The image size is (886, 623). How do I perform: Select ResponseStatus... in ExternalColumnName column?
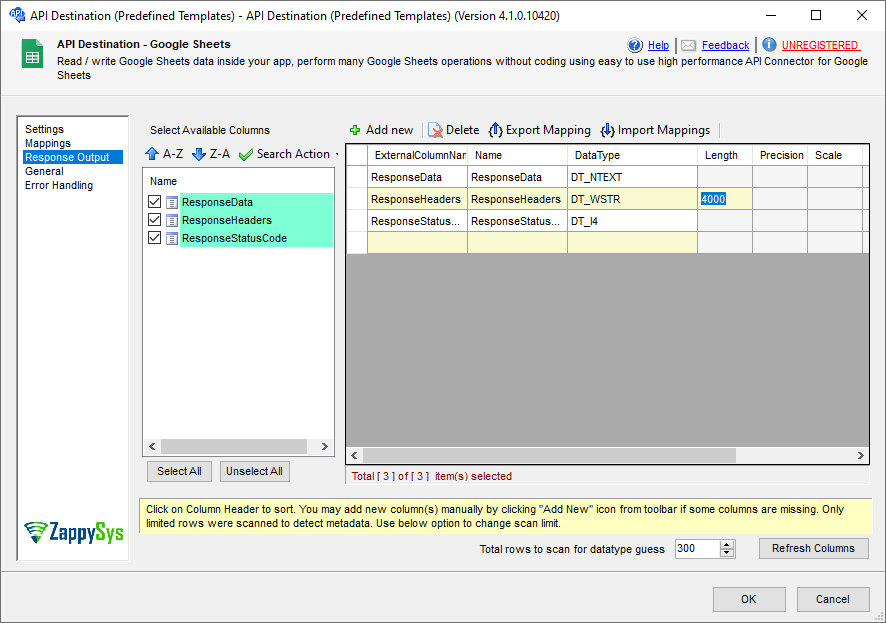tap(418, 221)
